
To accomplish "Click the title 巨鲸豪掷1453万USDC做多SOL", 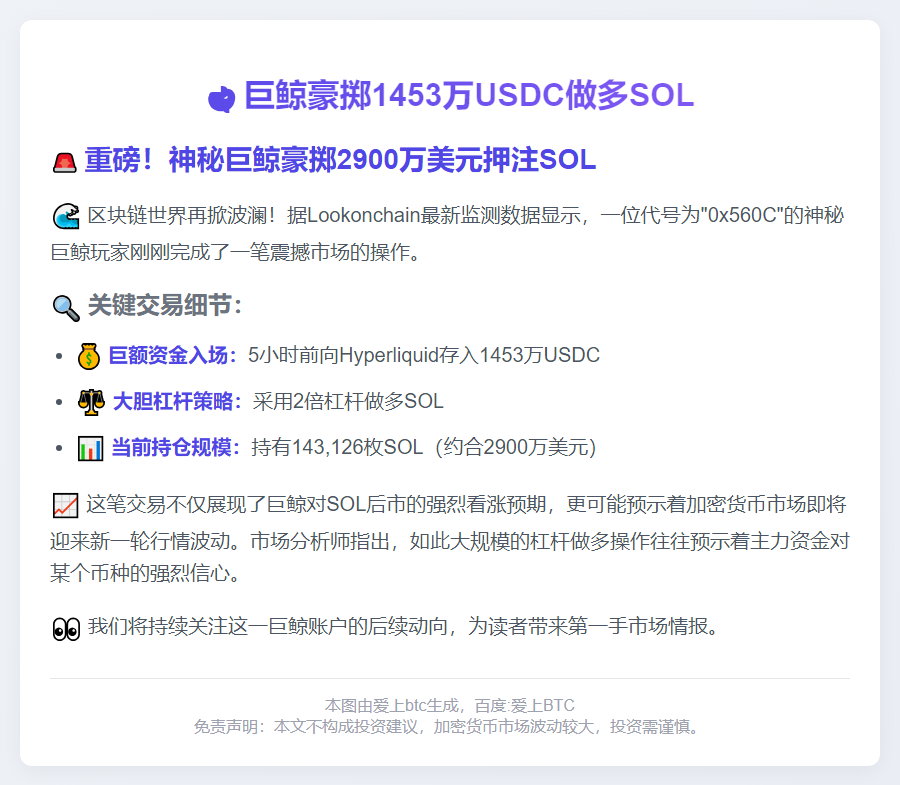I will click(x=467, y=95).
